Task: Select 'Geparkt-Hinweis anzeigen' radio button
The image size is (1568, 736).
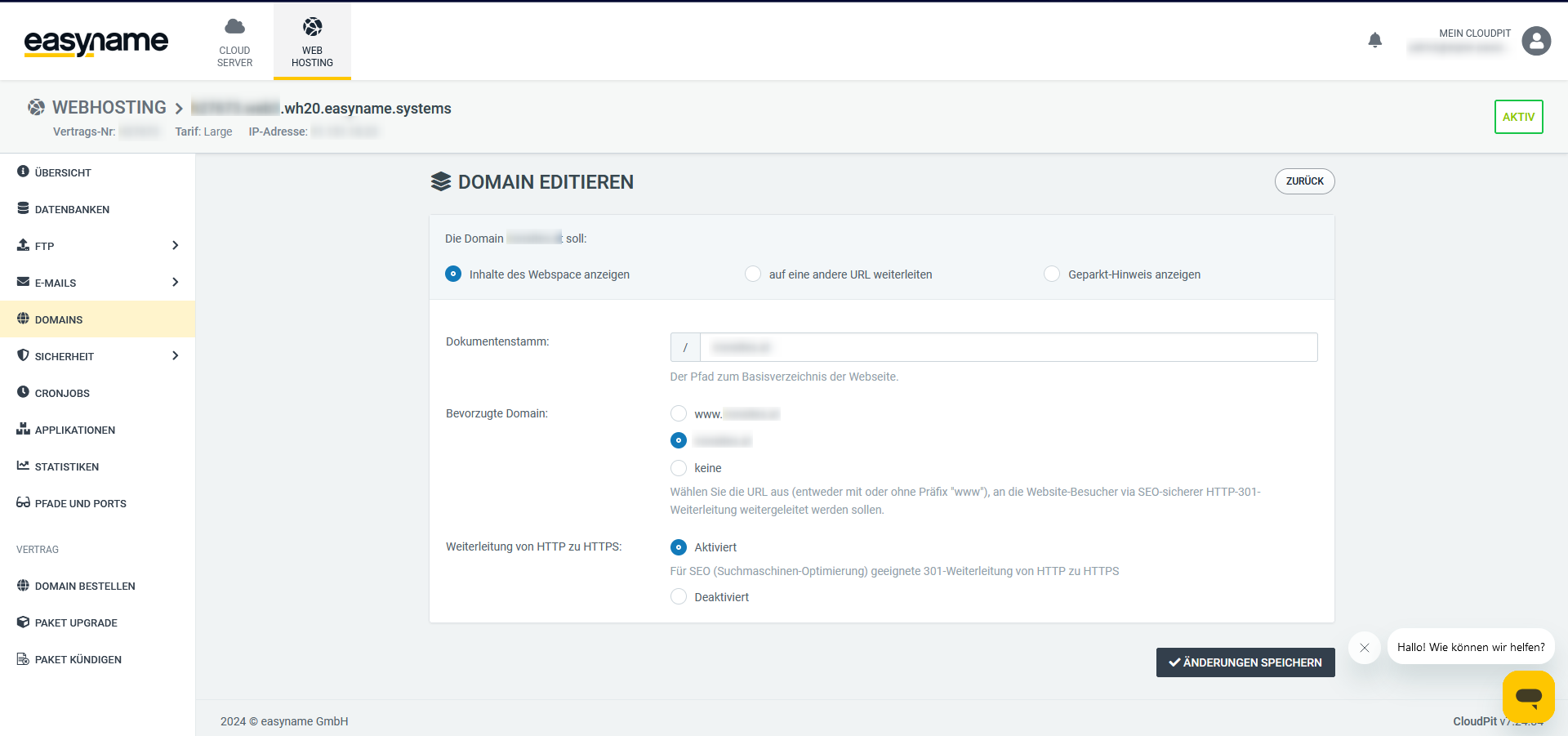Action: [x=1052, y=274]
